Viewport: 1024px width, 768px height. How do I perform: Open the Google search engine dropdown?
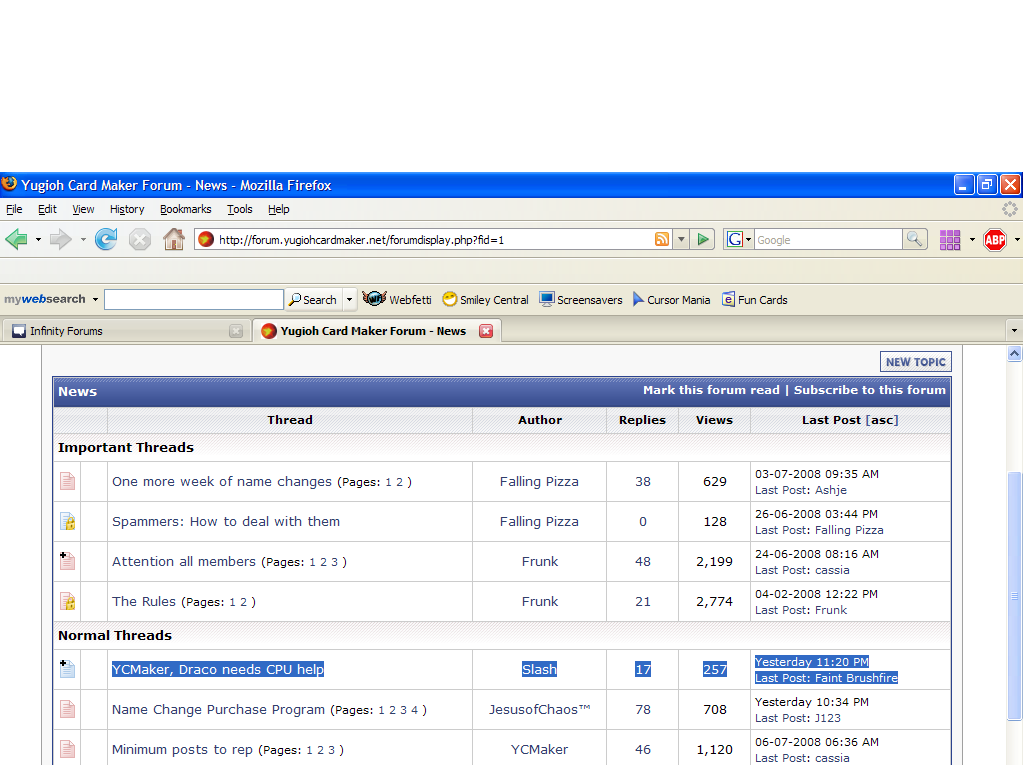[x=739, y=240]
